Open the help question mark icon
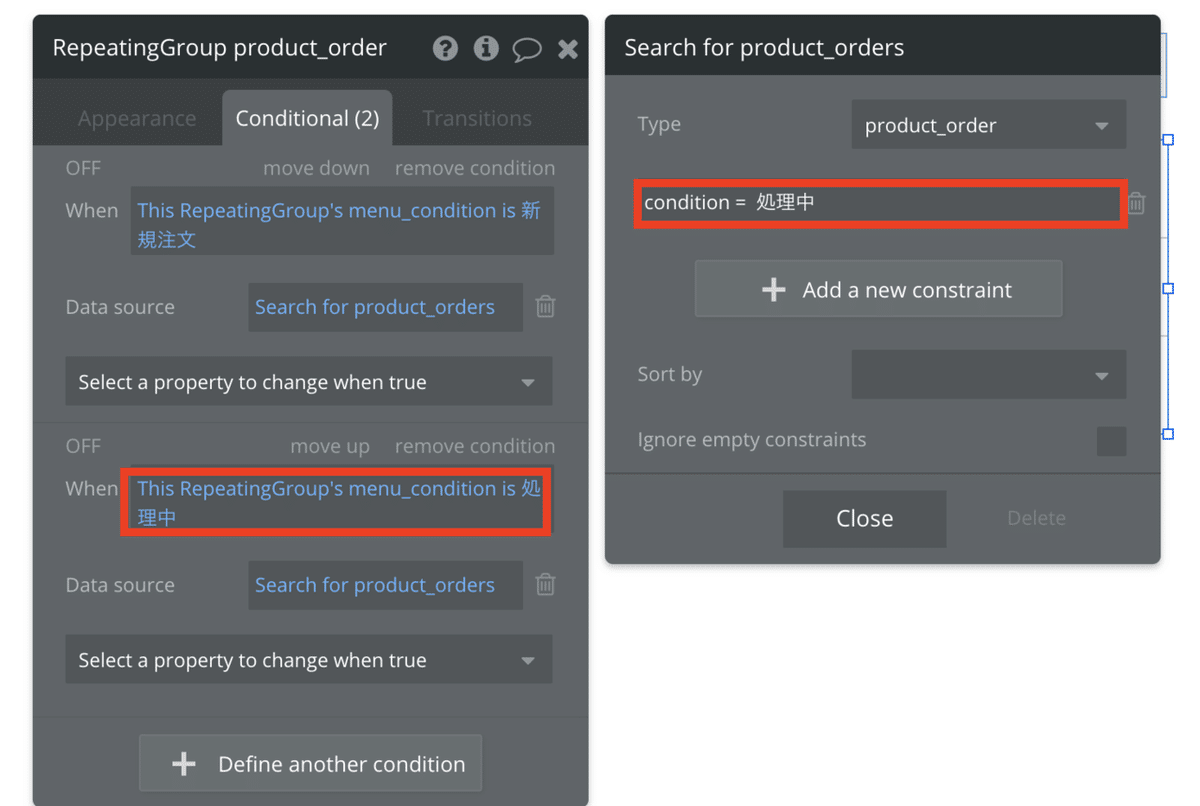The height and width of the screenshot is (806, 1200). tap(446, 48)
